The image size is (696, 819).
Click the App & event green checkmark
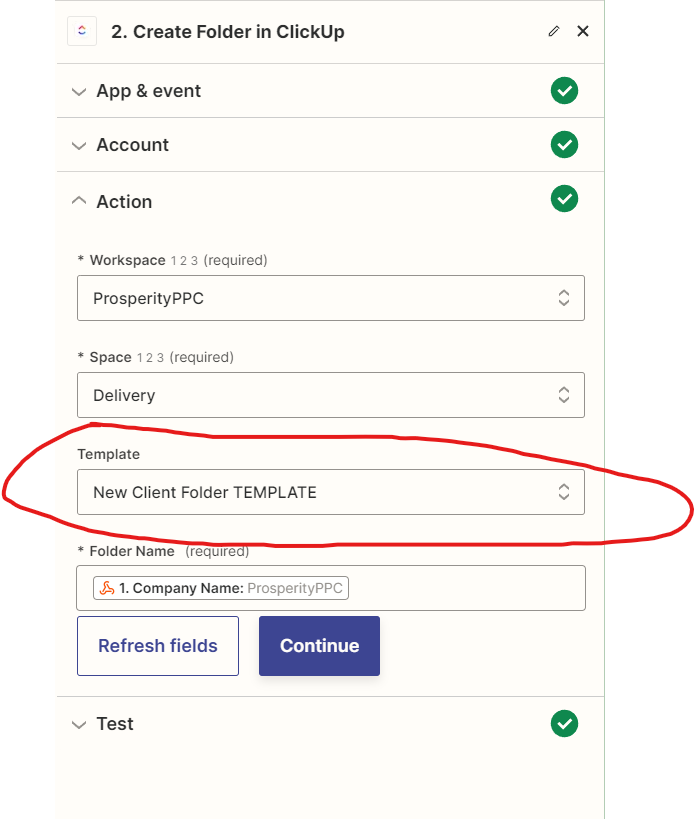pos(564,91)
